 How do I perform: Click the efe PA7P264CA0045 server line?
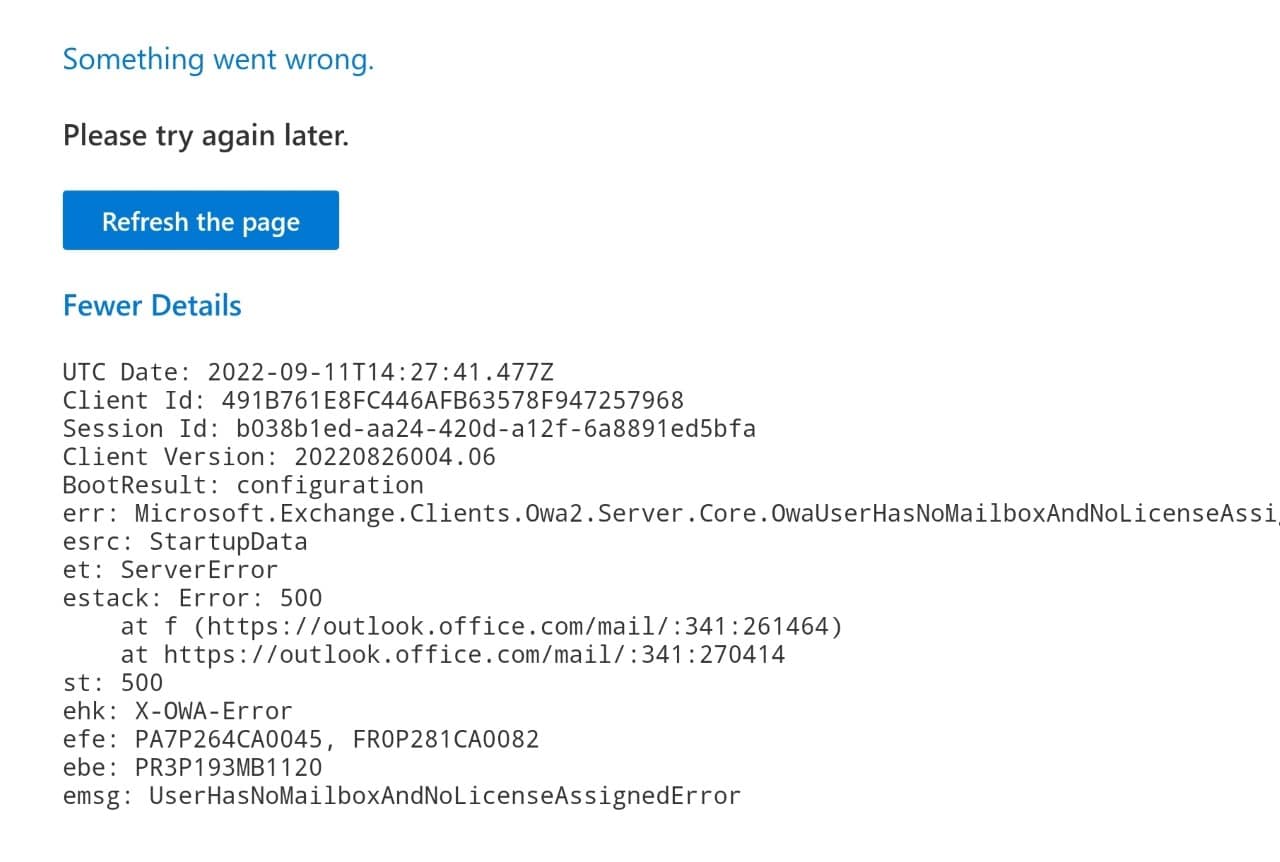[301, 740]
